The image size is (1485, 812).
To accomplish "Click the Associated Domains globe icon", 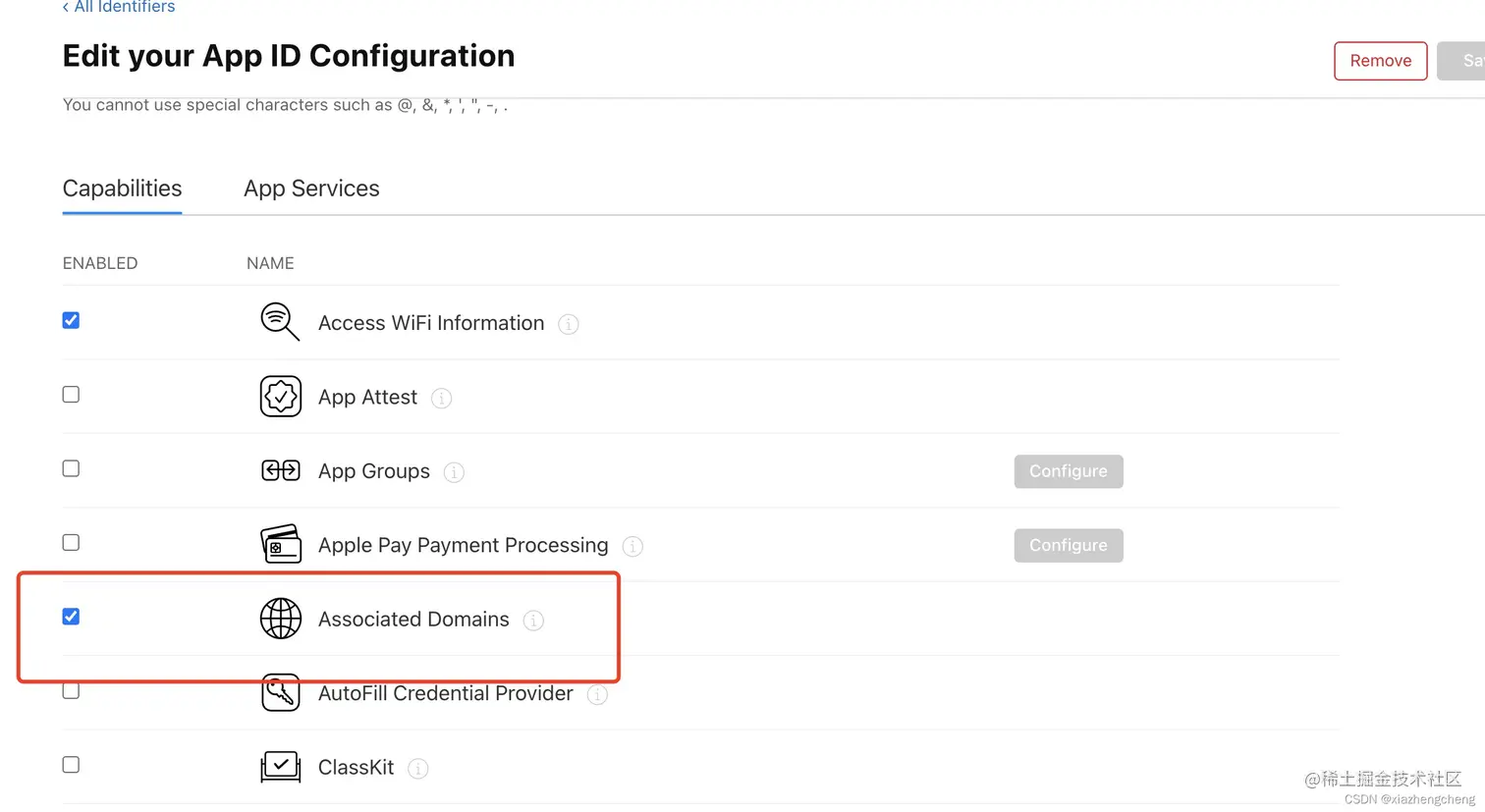I will point(281,619).
